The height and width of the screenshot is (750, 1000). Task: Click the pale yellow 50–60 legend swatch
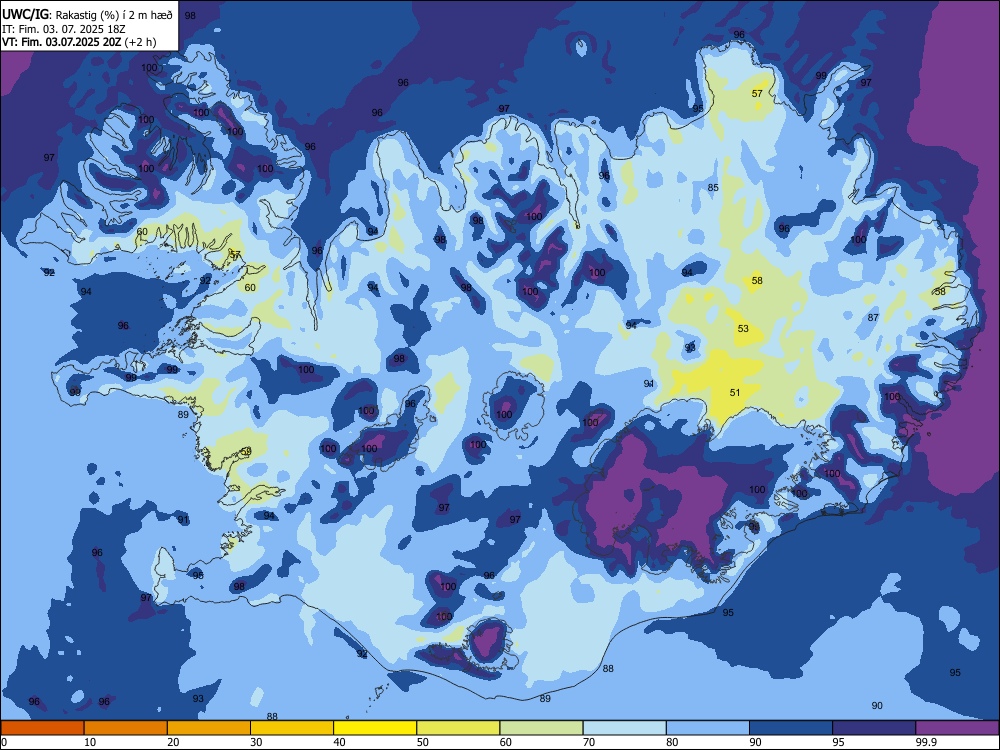click(x=459, y=728)
